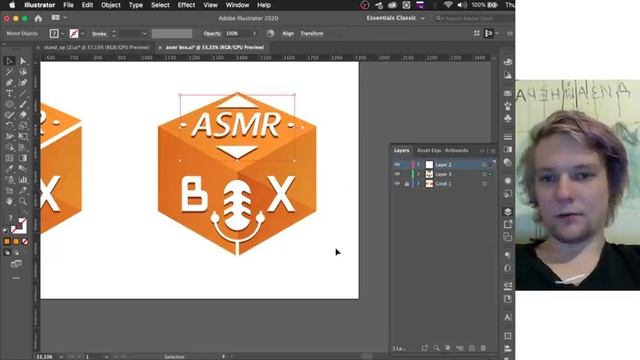Select the Hand tool
Viewport: 640px width, 360px height.
coord(9,201)
